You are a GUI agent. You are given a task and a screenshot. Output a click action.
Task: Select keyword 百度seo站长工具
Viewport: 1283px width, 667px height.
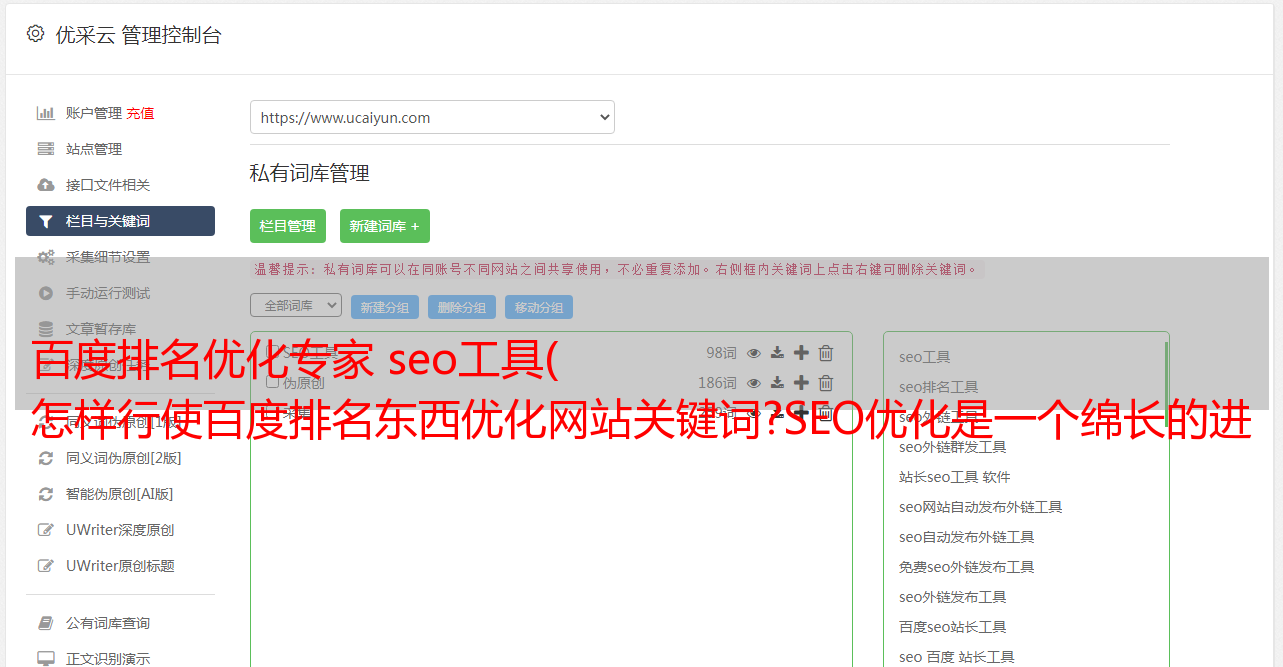[953, 627]
